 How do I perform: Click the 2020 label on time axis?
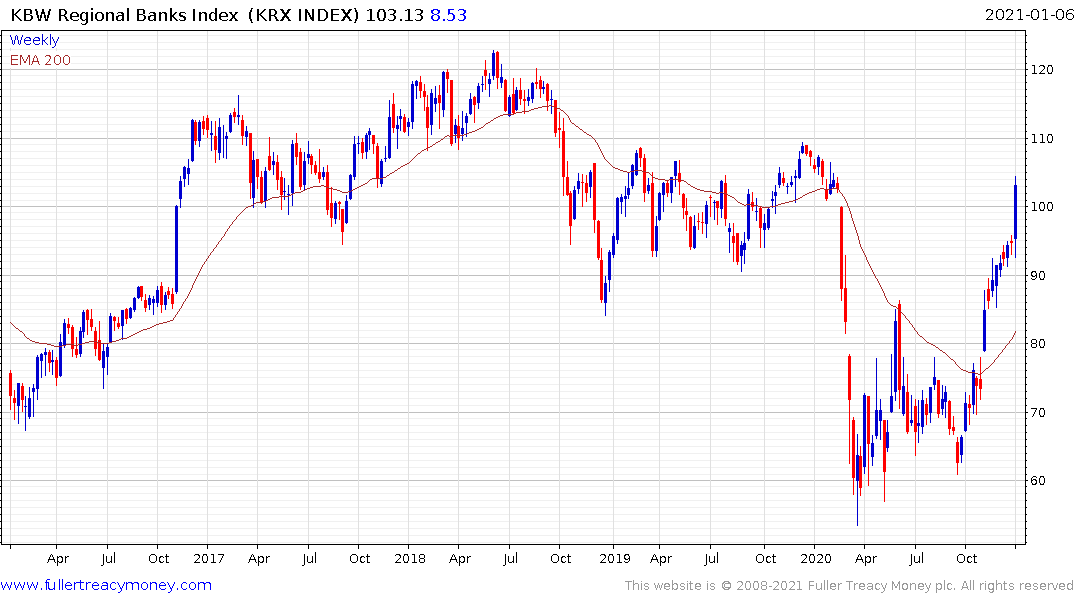pyautogui.click(x=816, y=558)
